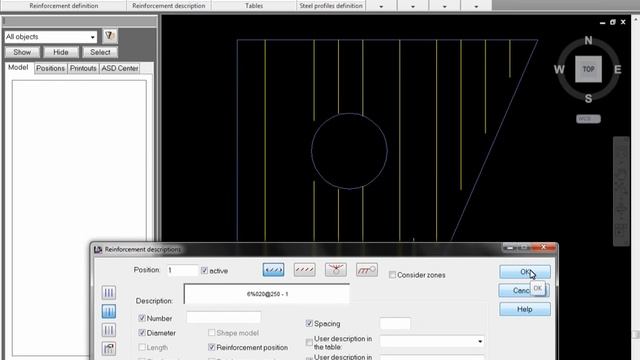Rotate view to East on the compass

coord(618,69)
